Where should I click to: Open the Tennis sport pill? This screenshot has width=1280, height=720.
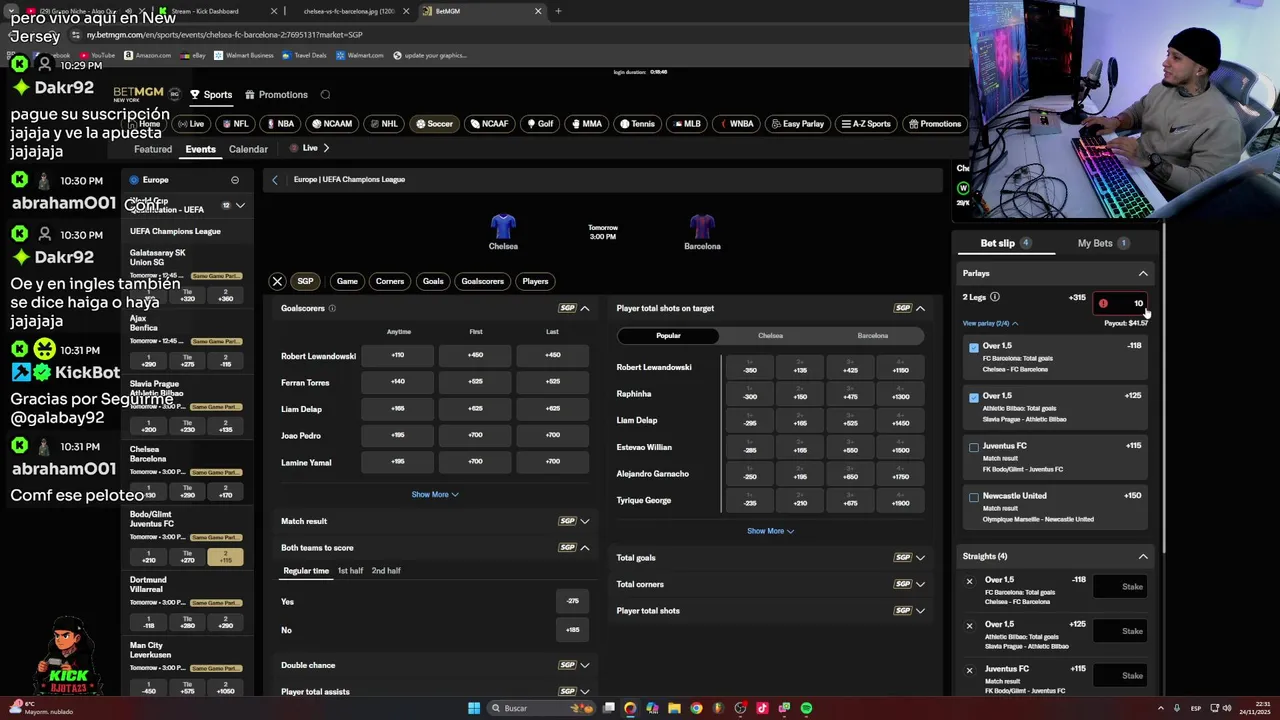click(637, 124)
